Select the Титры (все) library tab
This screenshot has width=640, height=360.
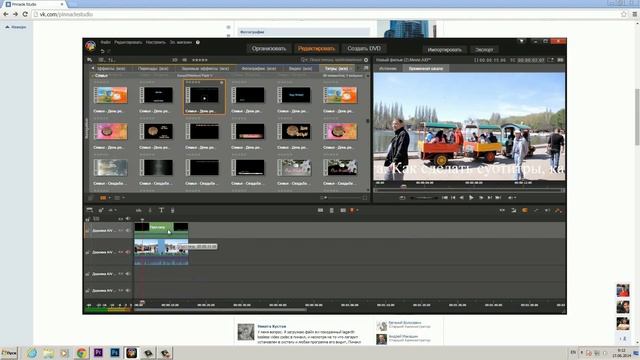pos(337,69)
